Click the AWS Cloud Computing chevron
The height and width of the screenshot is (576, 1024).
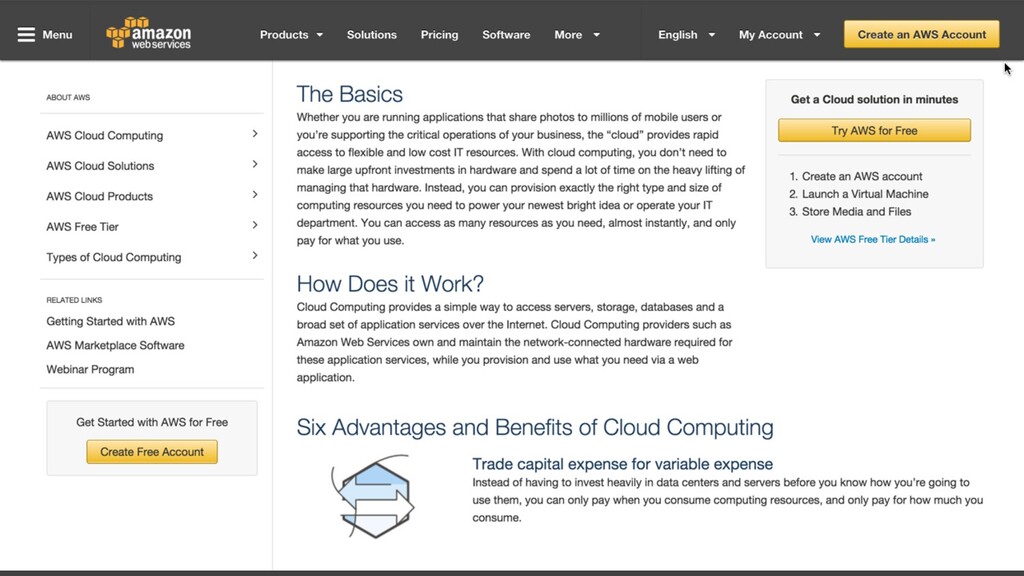coord(255,134)
